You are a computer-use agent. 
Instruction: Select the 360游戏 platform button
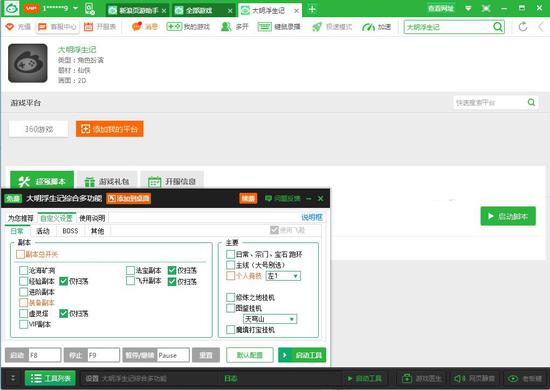coord(39,129)
